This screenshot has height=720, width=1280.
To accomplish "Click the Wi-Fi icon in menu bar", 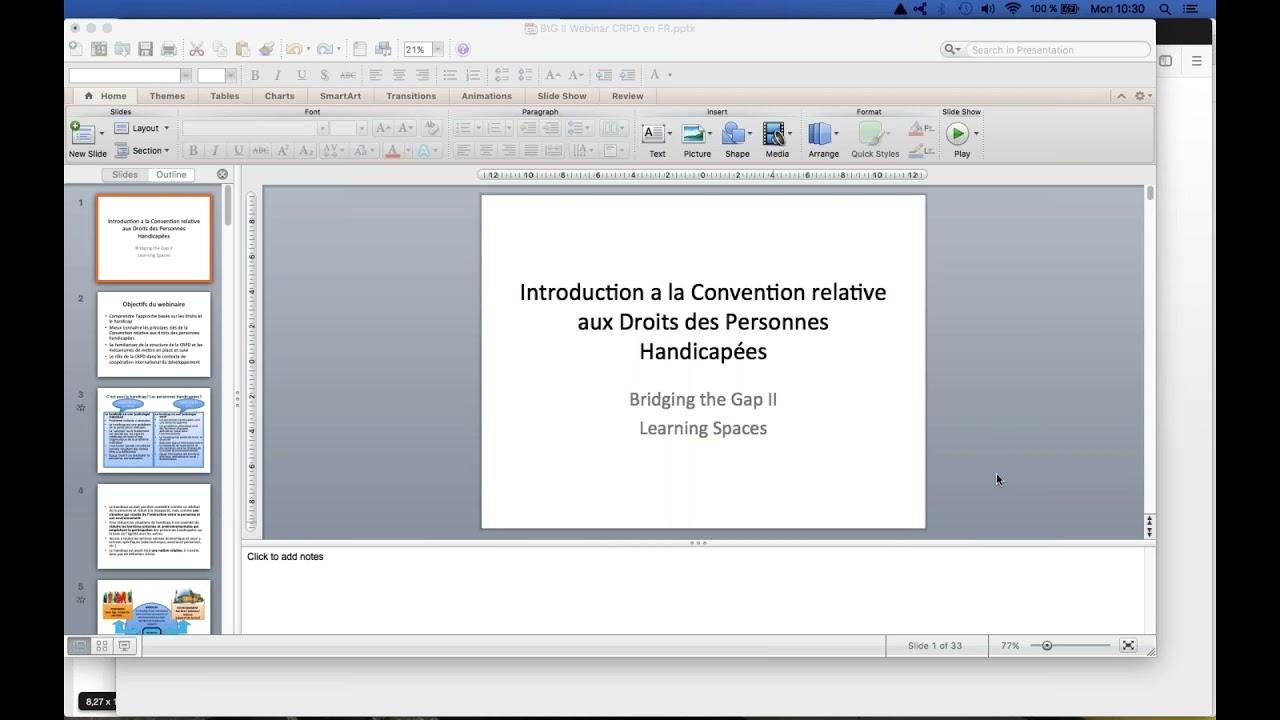I will coord(1013,9).
